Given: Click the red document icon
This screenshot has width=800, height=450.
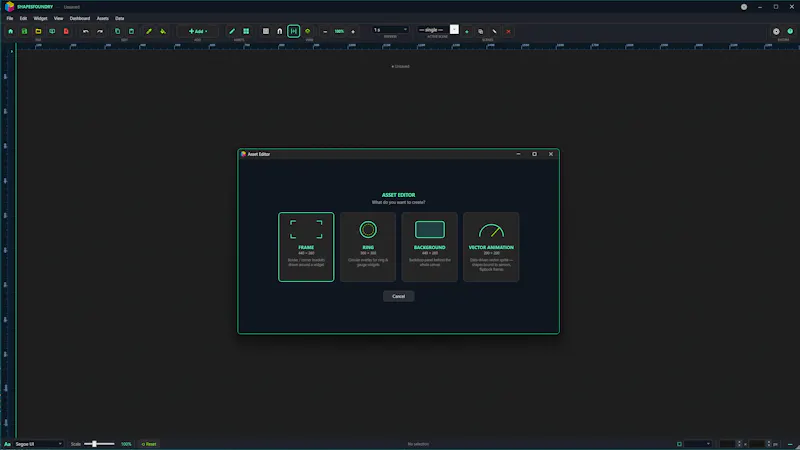Looking at the screenshot, I should click(x=66, y=31).
